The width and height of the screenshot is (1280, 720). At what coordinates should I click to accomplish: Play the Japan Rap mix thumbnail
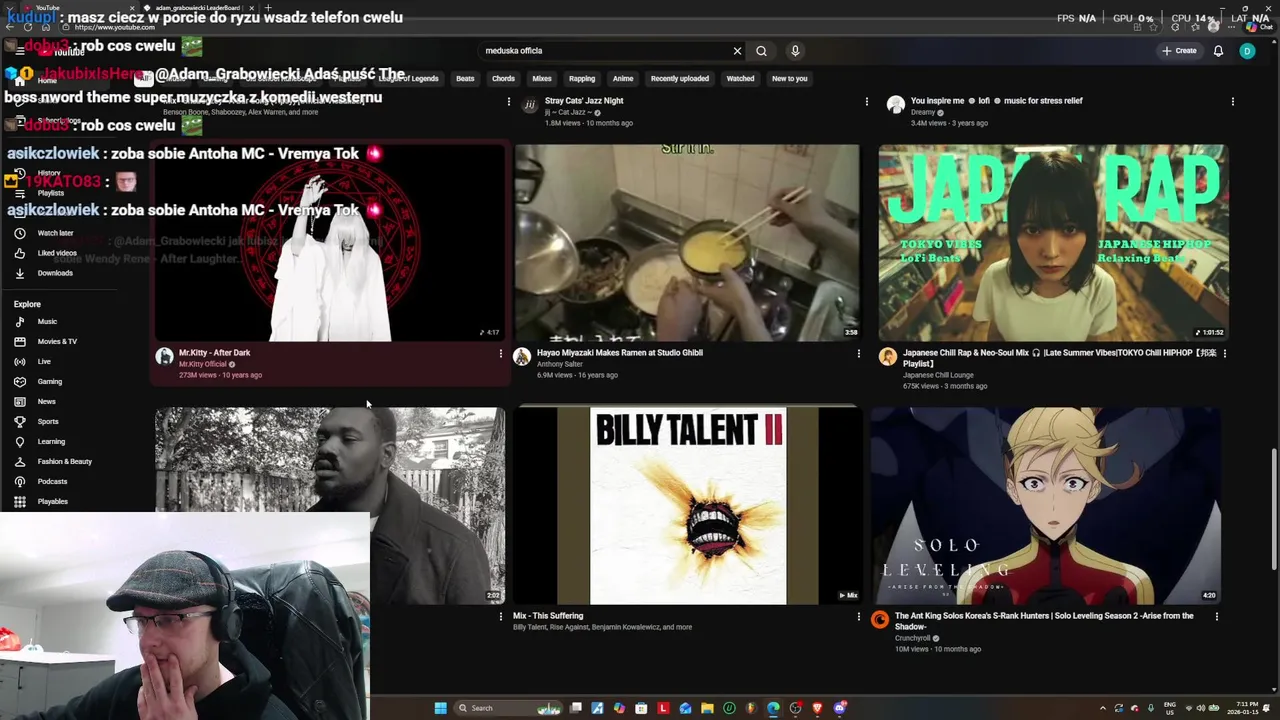point(1053,243)
